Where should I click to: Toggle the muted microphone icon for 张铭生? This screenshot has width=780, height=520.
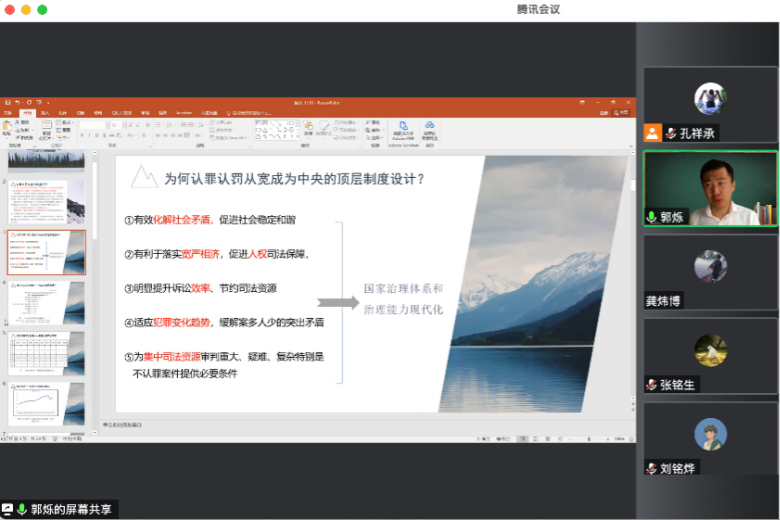tap(652, 385)
